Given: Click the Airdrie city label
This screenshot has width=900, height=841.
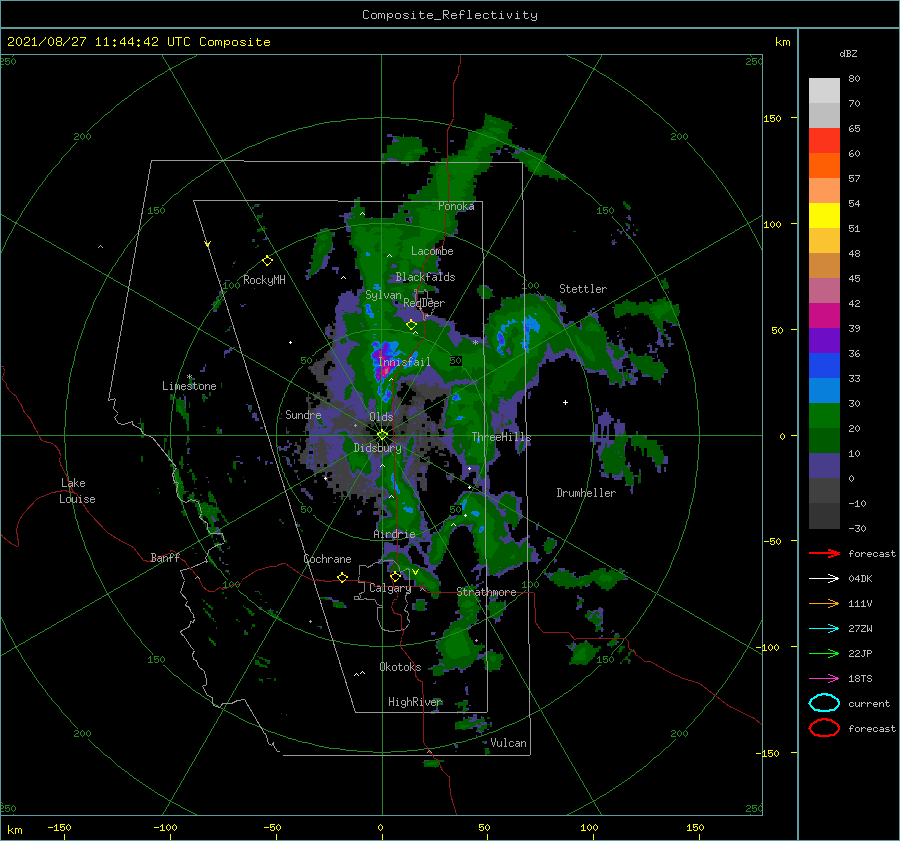Looking at the screenshot, I should pyautogui.click(x=394, y=534).
